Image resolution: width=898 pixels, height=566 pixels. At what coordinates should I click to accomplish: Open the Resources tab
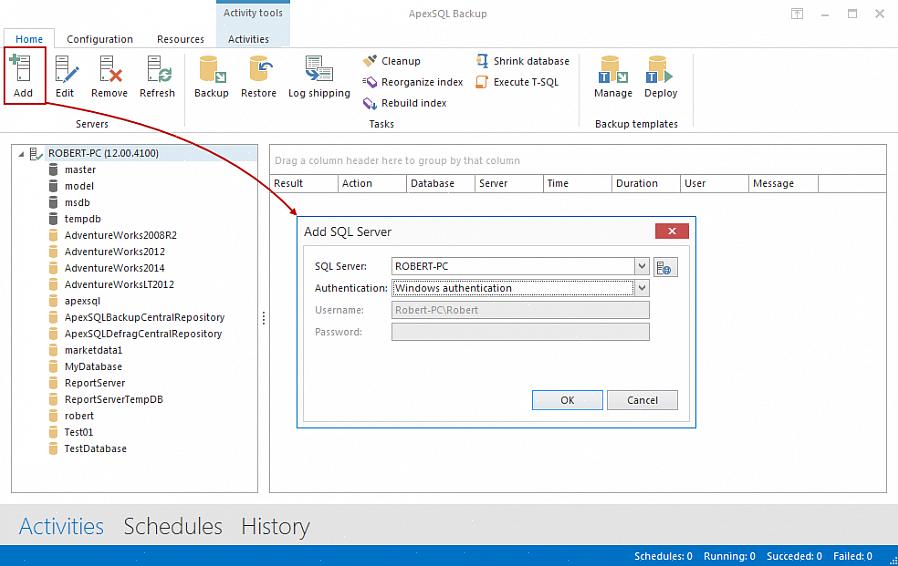pyautogui.click(x=180, y=39)
